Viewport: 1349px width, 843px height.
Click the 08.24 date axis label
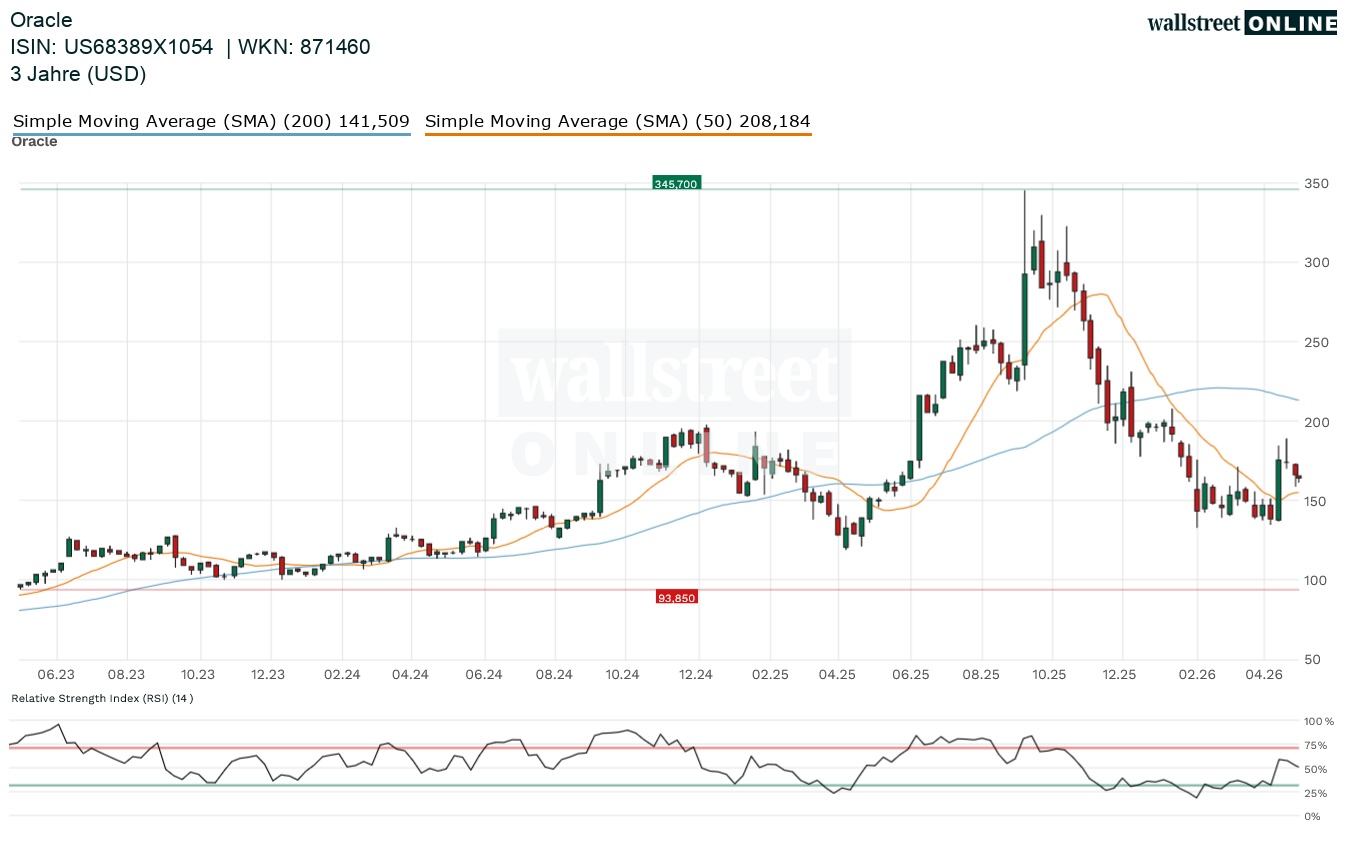[x=554, y=675]
